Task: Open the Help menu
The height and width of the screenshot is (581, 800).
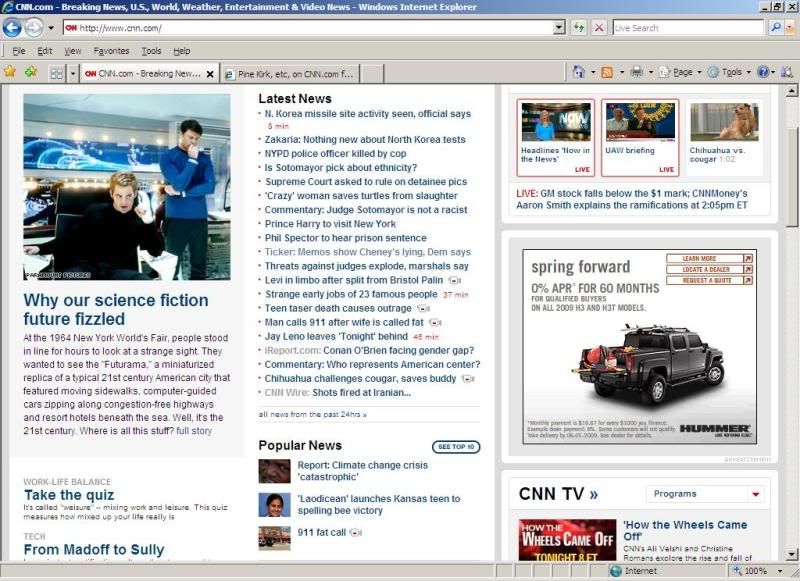Action: point(182,50)
